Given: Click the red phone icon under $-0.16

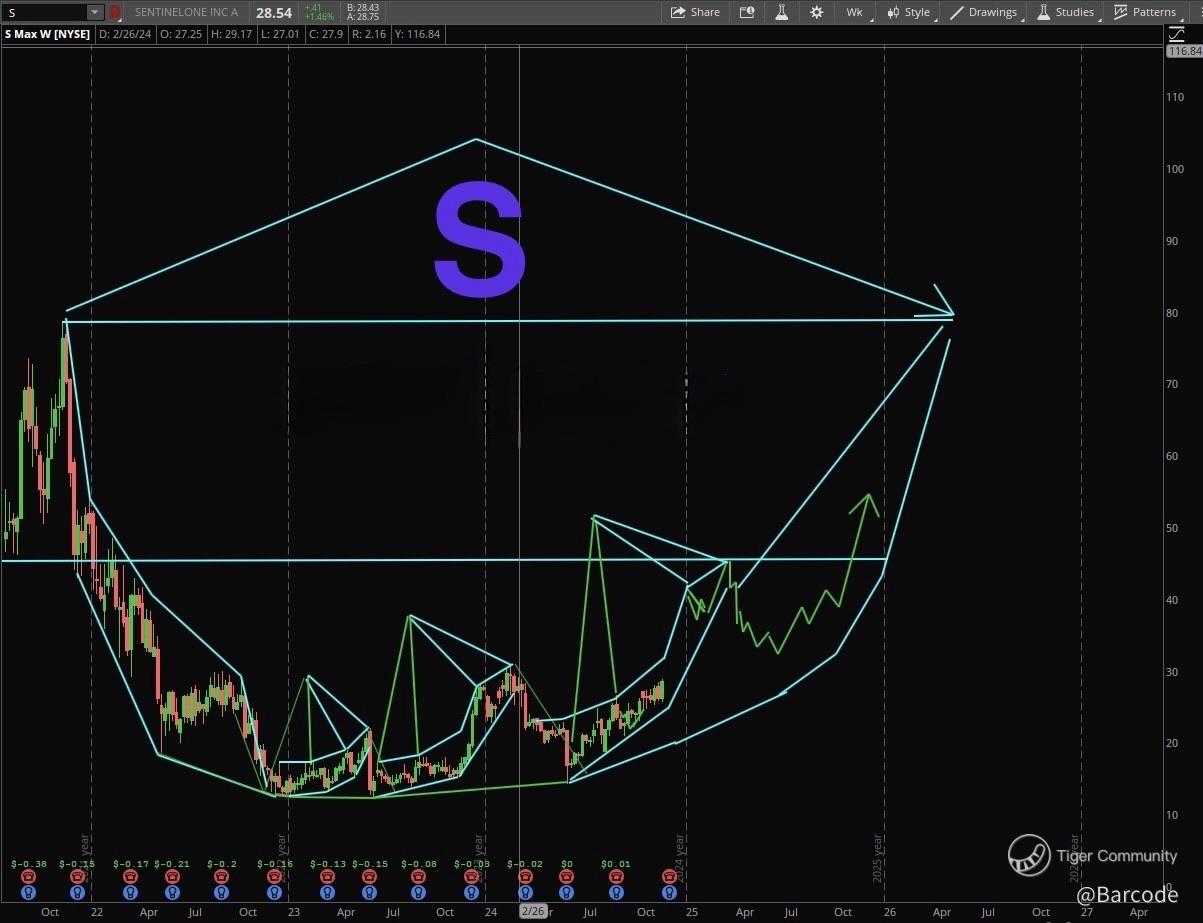Looking at the screenshot, I should tap(274, 877).
